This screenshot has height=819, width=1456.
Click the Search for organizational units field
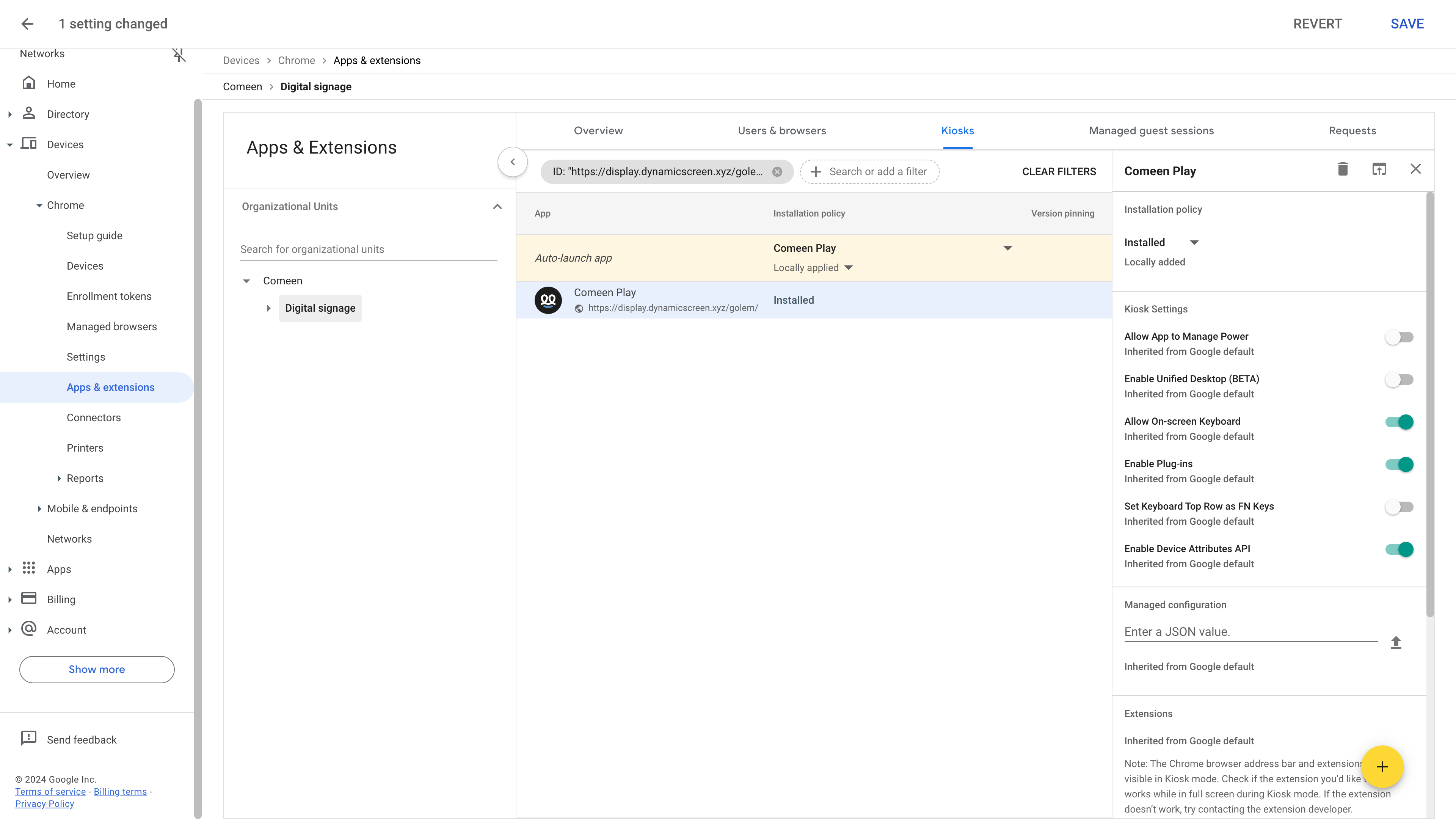point(369,249)
